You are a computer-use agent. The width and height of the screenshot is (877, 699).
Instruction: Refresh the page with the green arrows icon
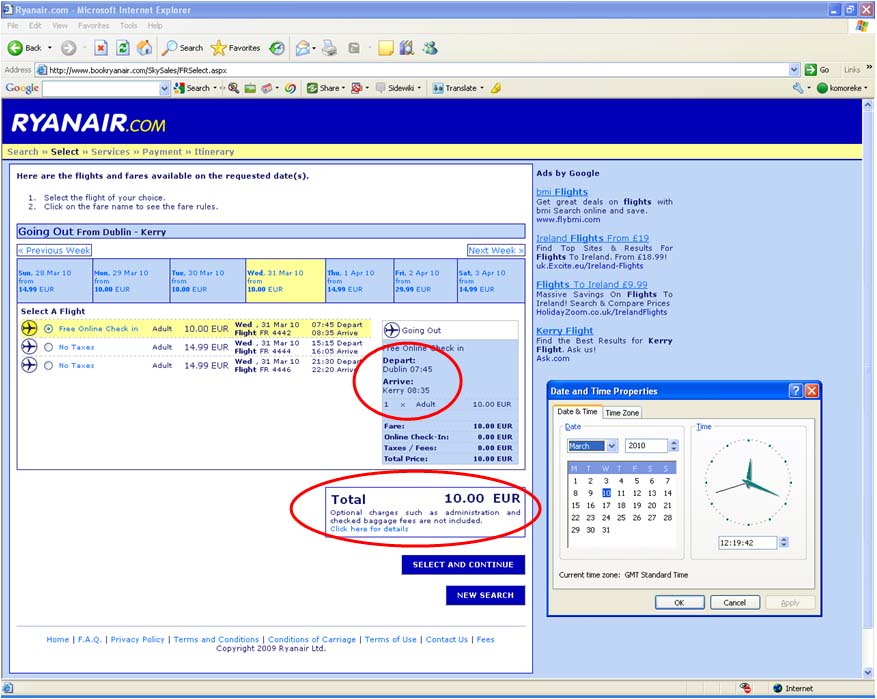coord(122,48)
